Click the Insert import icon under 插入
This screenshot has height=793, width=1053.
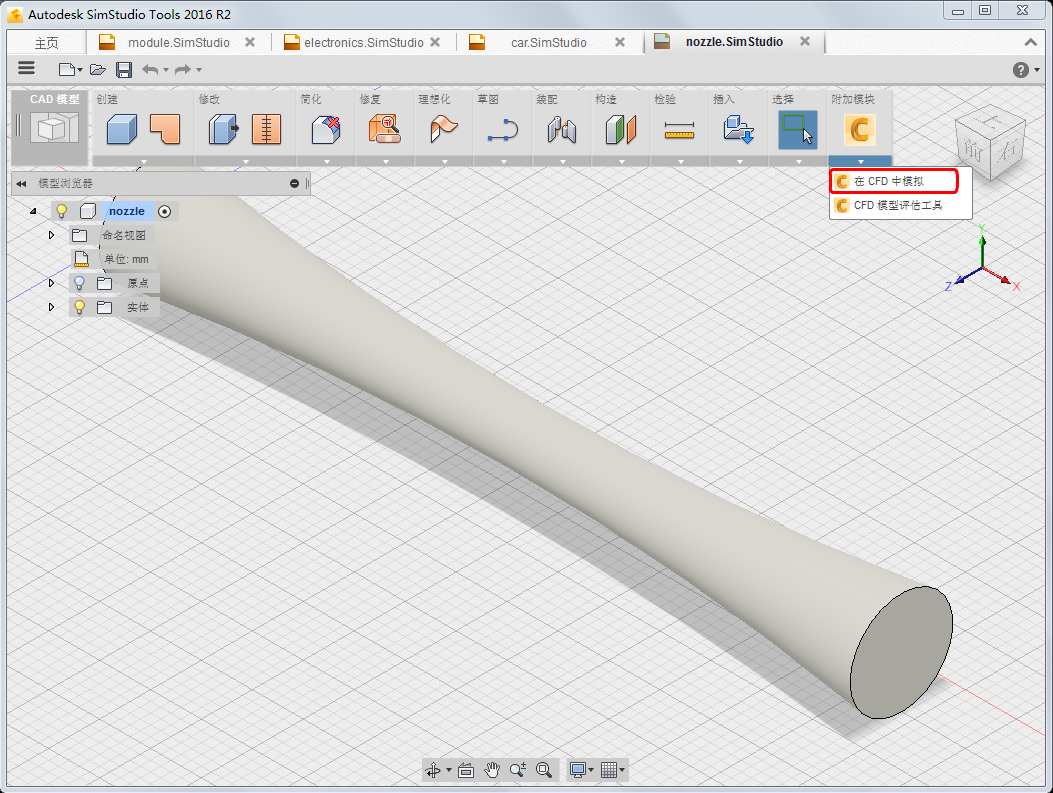(738, 129)
